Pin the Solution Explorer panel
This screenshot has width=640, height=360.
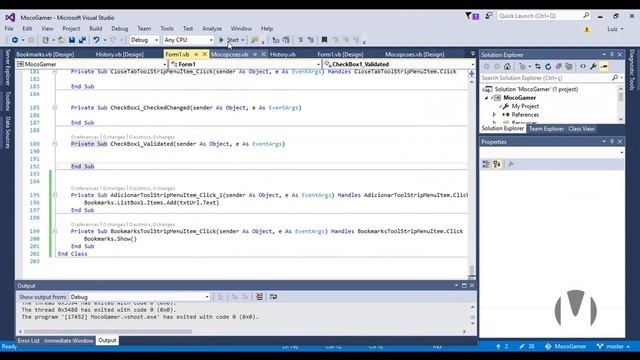[x=612, y=54]
